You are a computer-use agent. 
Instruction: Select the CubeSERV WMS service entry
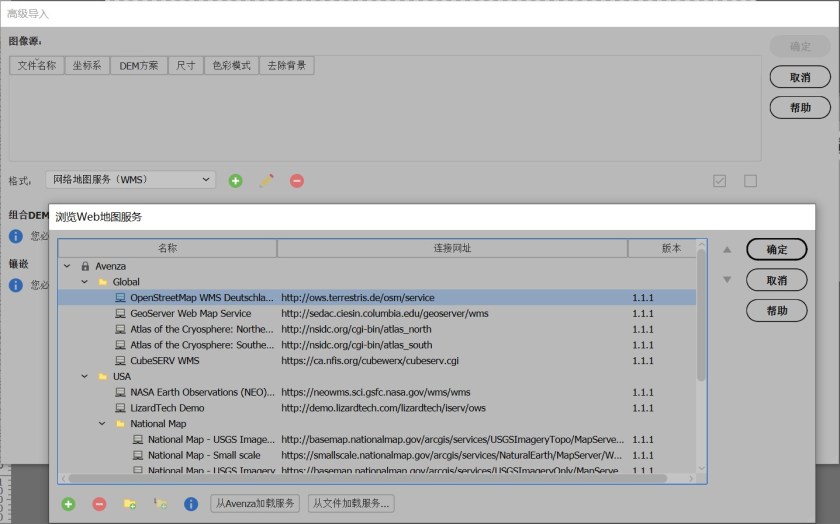164,361
